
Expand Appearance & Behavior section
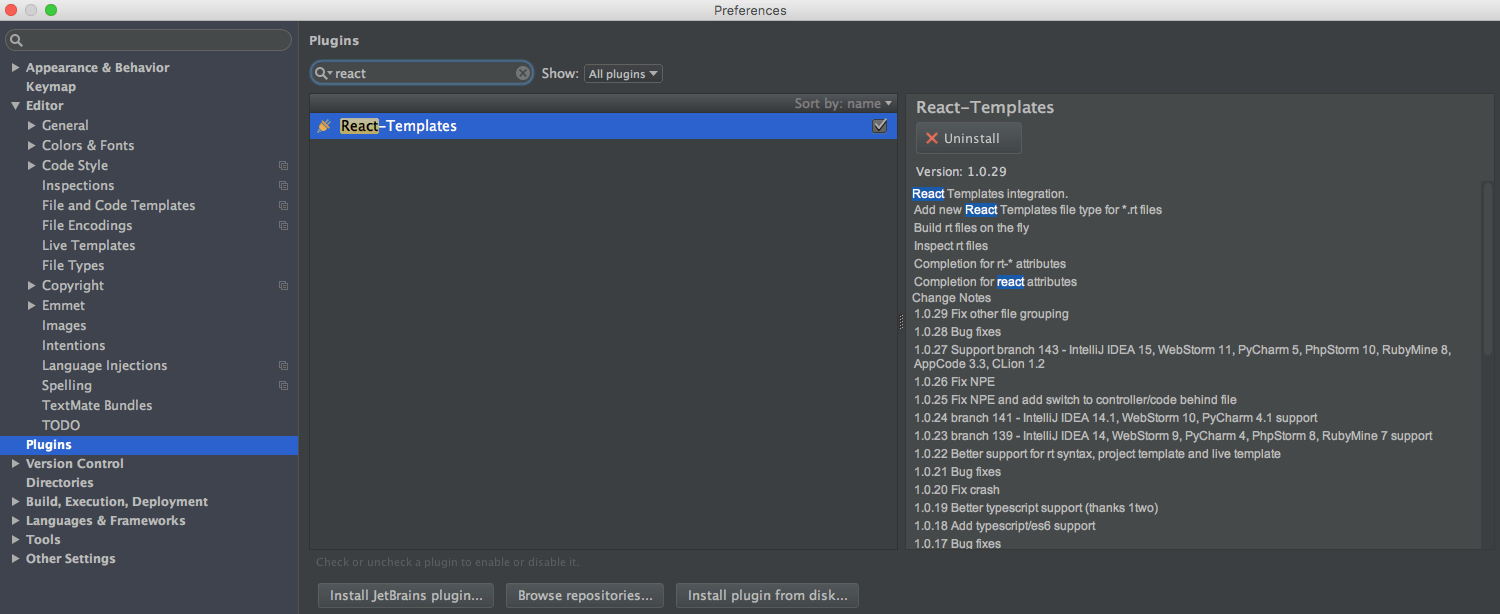click(x=15, y=68)
